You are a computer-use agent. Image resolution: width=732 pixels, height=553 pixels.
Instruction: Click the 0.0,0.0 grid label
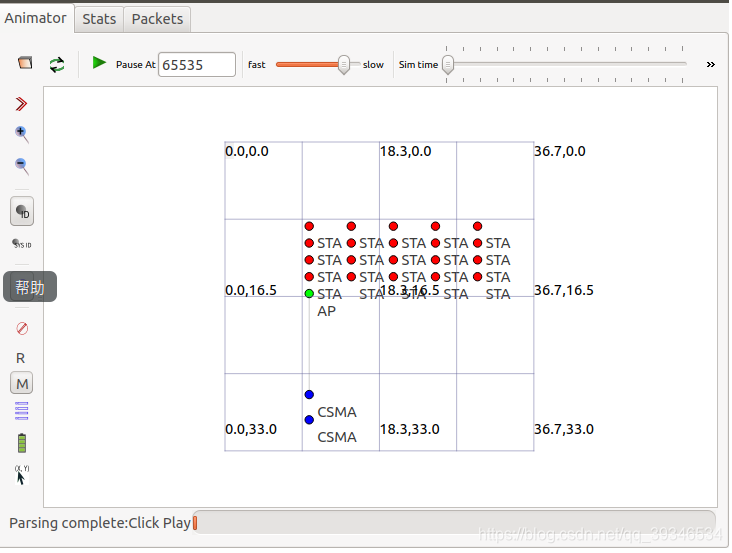[247, 151]
